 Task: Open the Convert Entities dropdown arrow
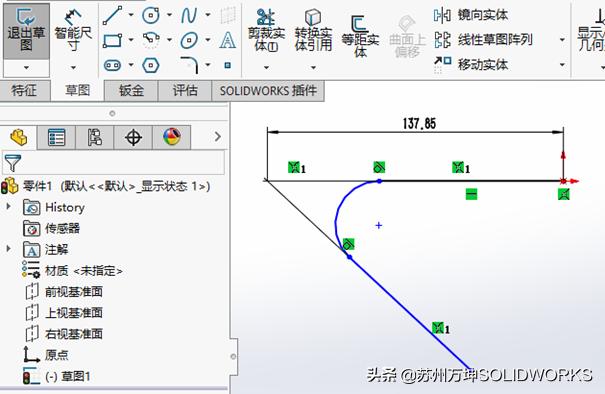pyautogui.click(x=313, y=68)
